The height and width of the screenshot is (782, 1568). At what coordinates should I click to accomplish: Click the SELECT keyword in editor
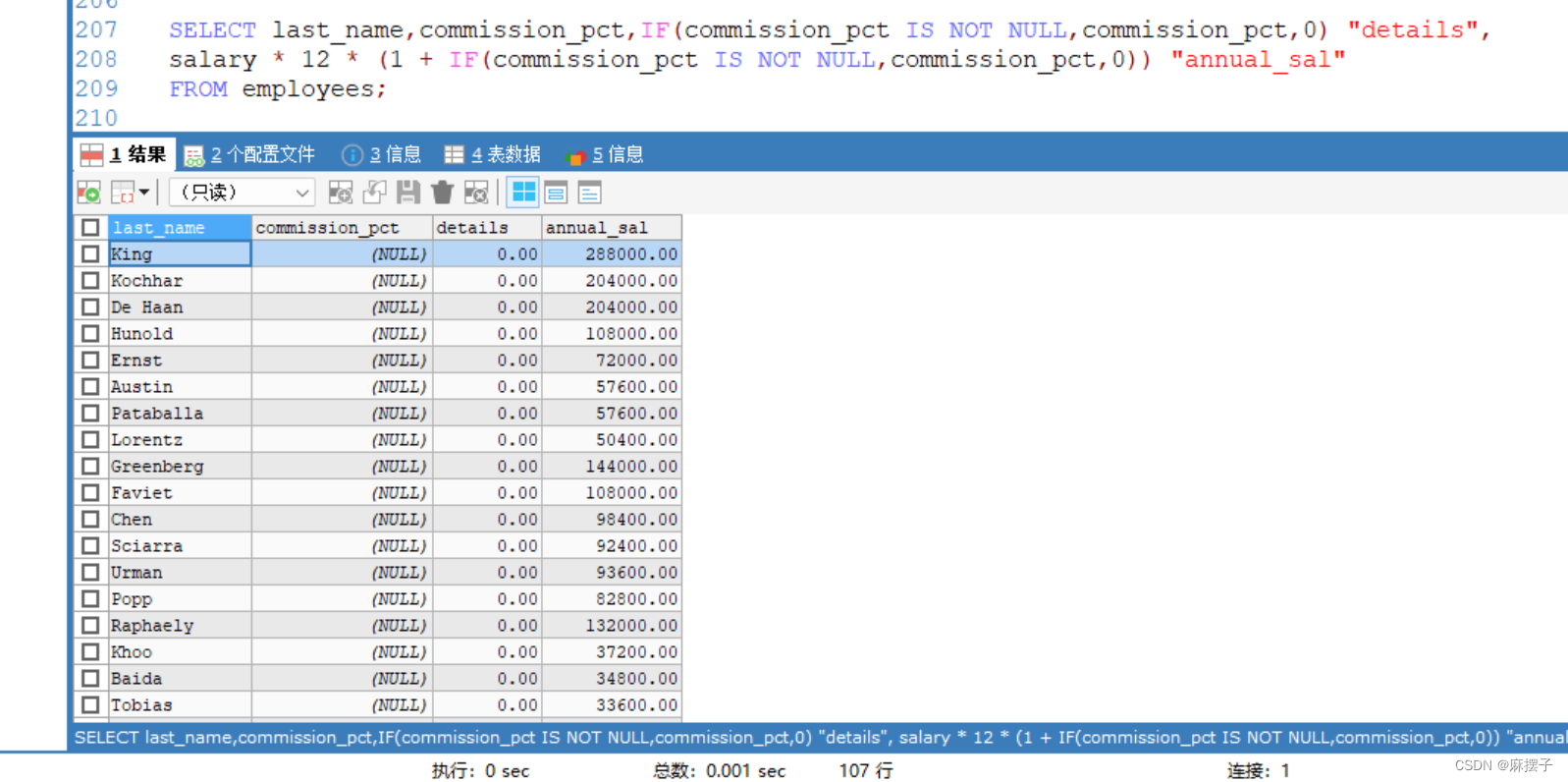[x=212, y=29]
